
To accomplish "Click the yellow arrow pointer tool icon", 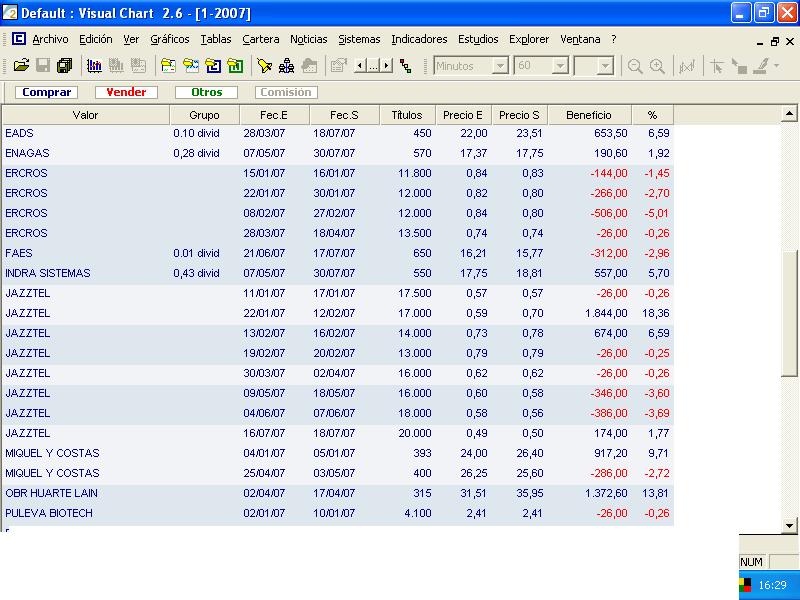I will [264, 66].
